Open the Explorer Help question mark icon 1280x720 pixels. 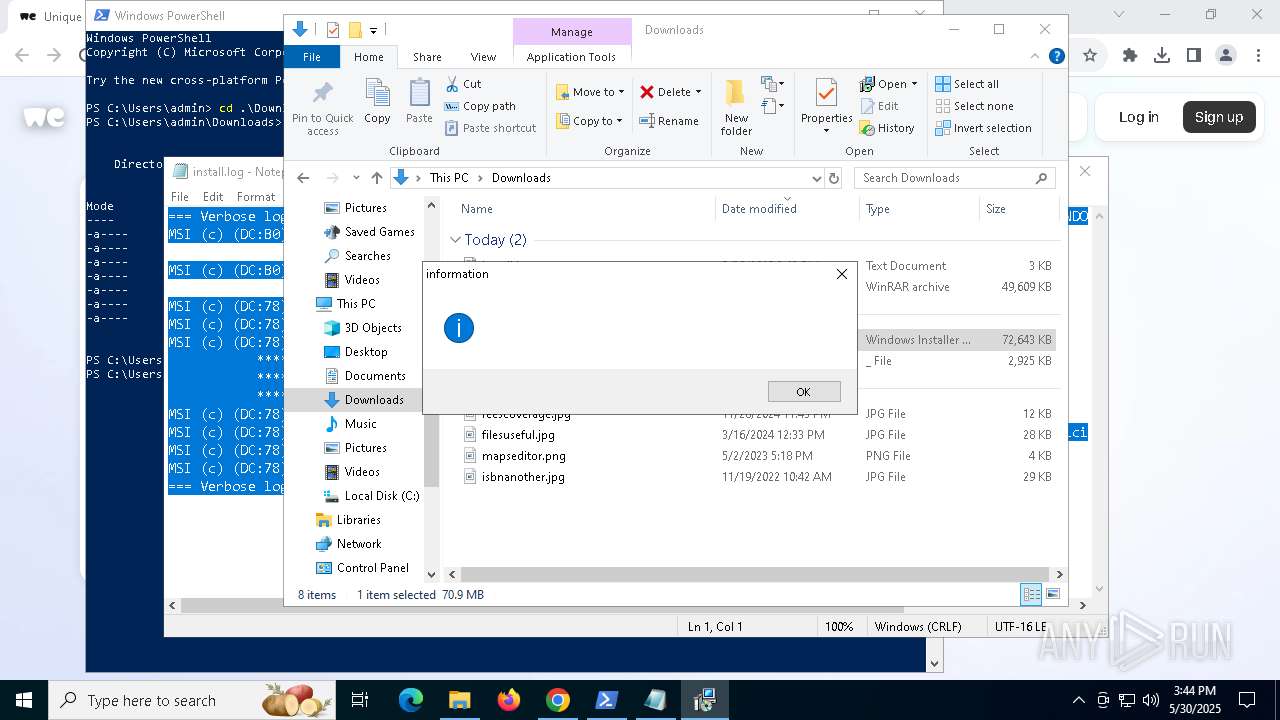tap(1056, 57)
